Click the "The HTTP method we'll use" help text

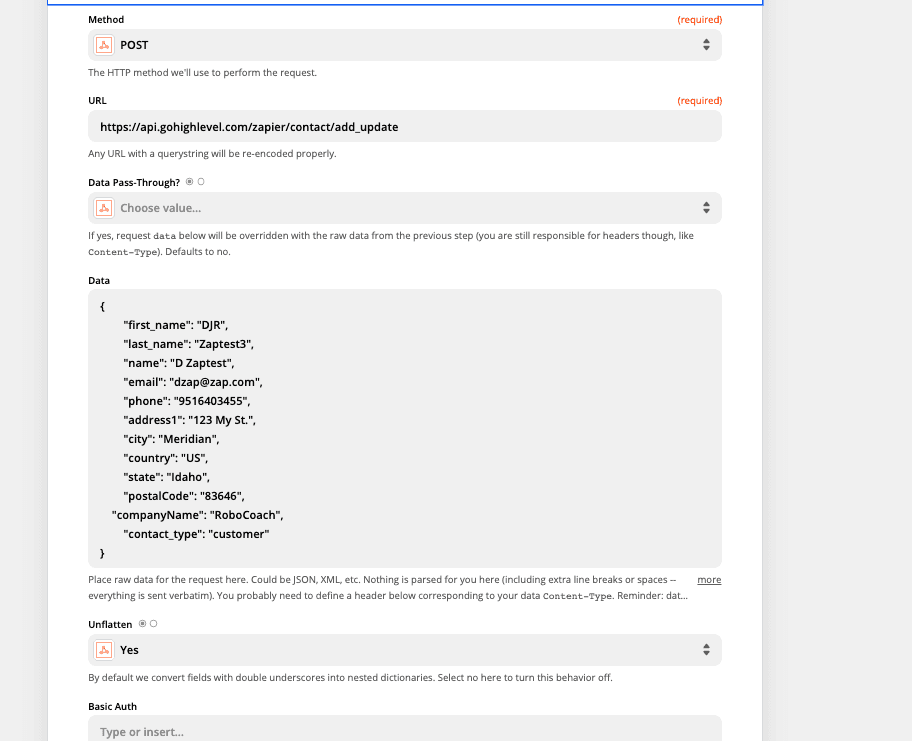202,73
